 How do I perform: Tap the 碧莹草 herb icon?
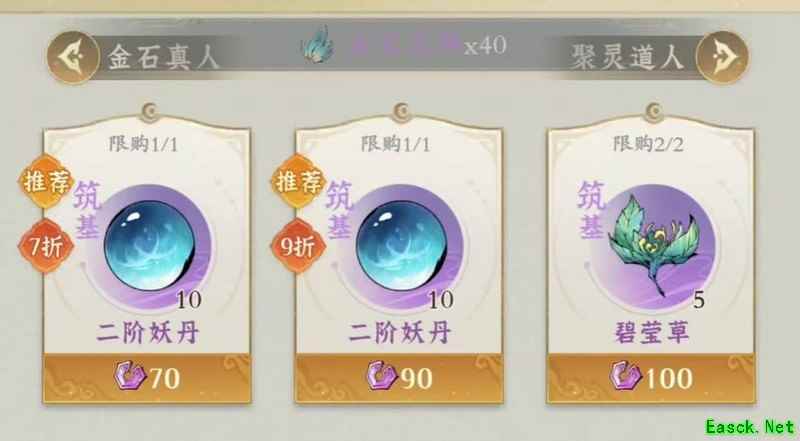pyautogui.click(x=653, y=243)
